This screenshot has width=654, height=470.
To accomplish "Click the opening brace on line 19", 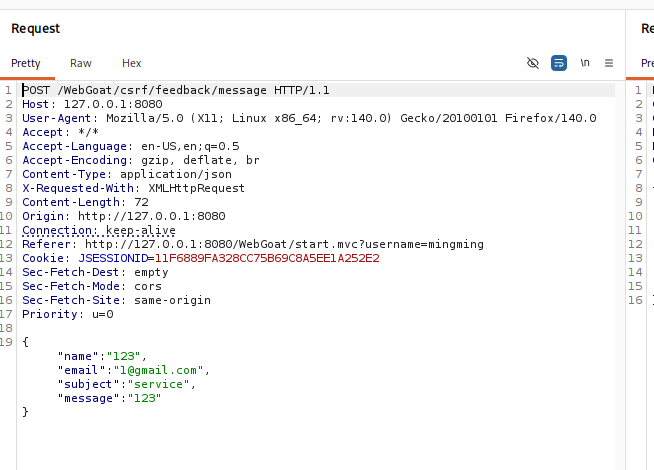I will click(x=25, y=342).
